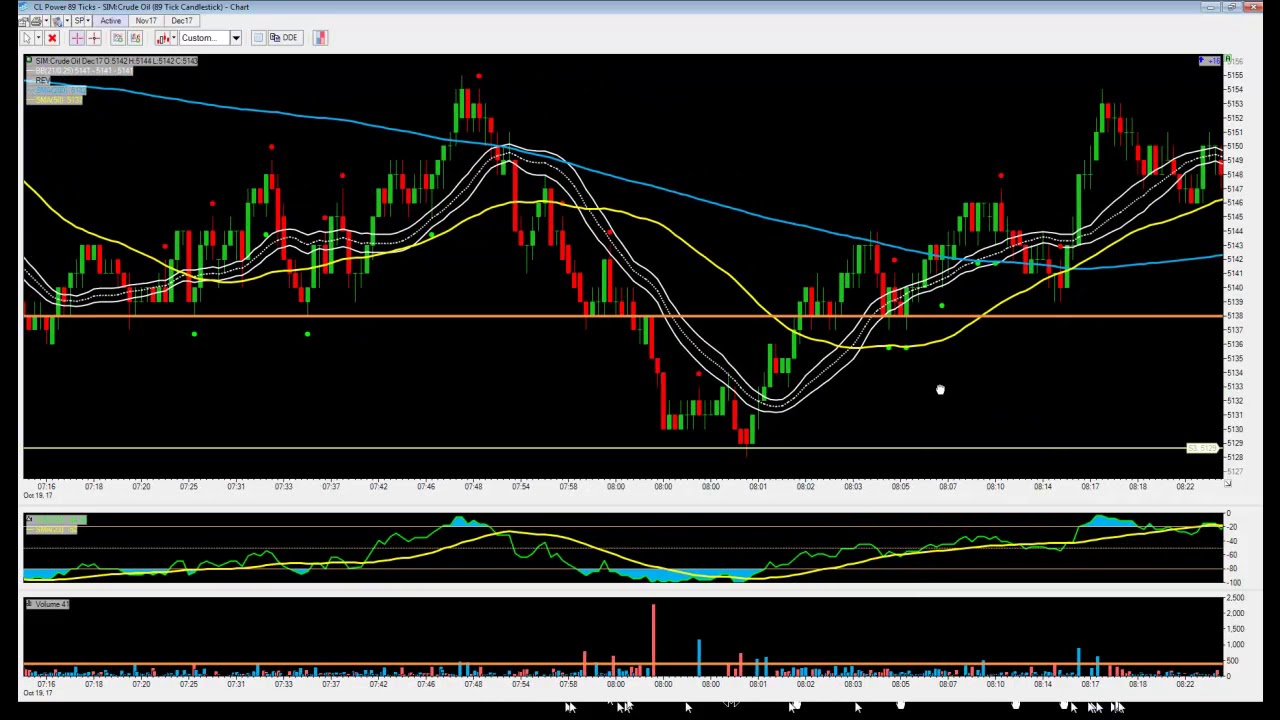The height and width of the screenshot is (720, 1280).
Task: Open the printer options dropdown
Action: click(46, 21)
